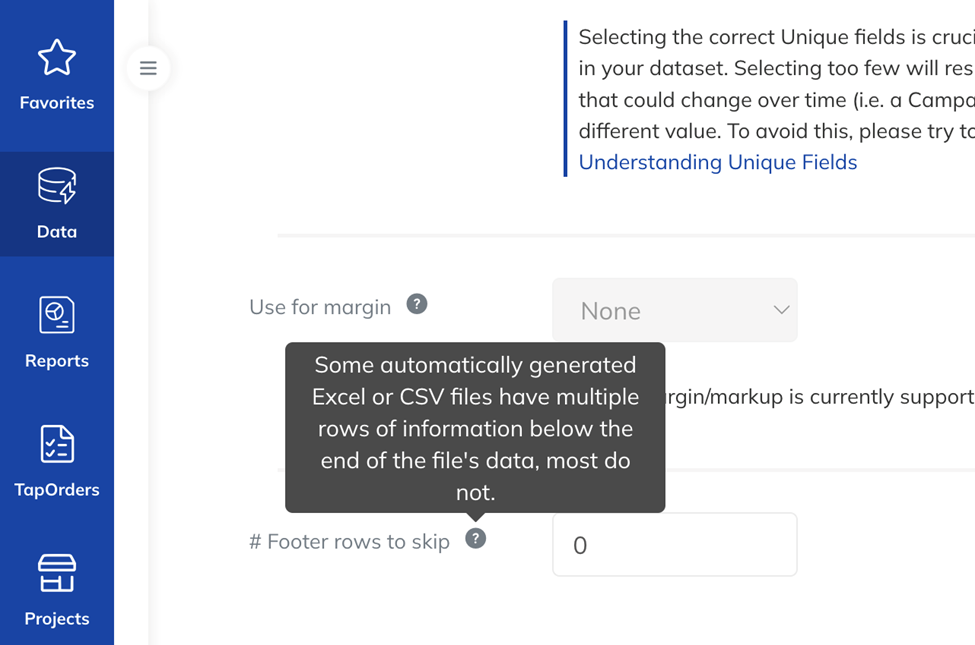
Task: Select the Favorites label in sidebar
Action: point(57,103)
